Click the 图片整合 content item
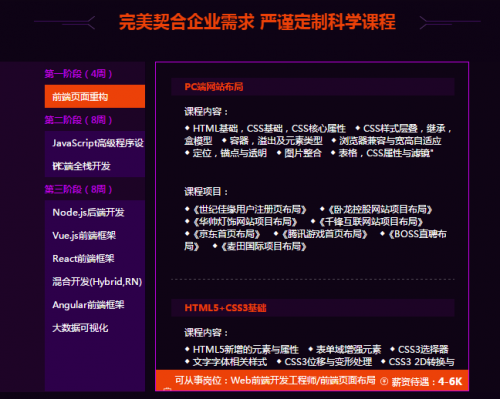 pos(303,153)
